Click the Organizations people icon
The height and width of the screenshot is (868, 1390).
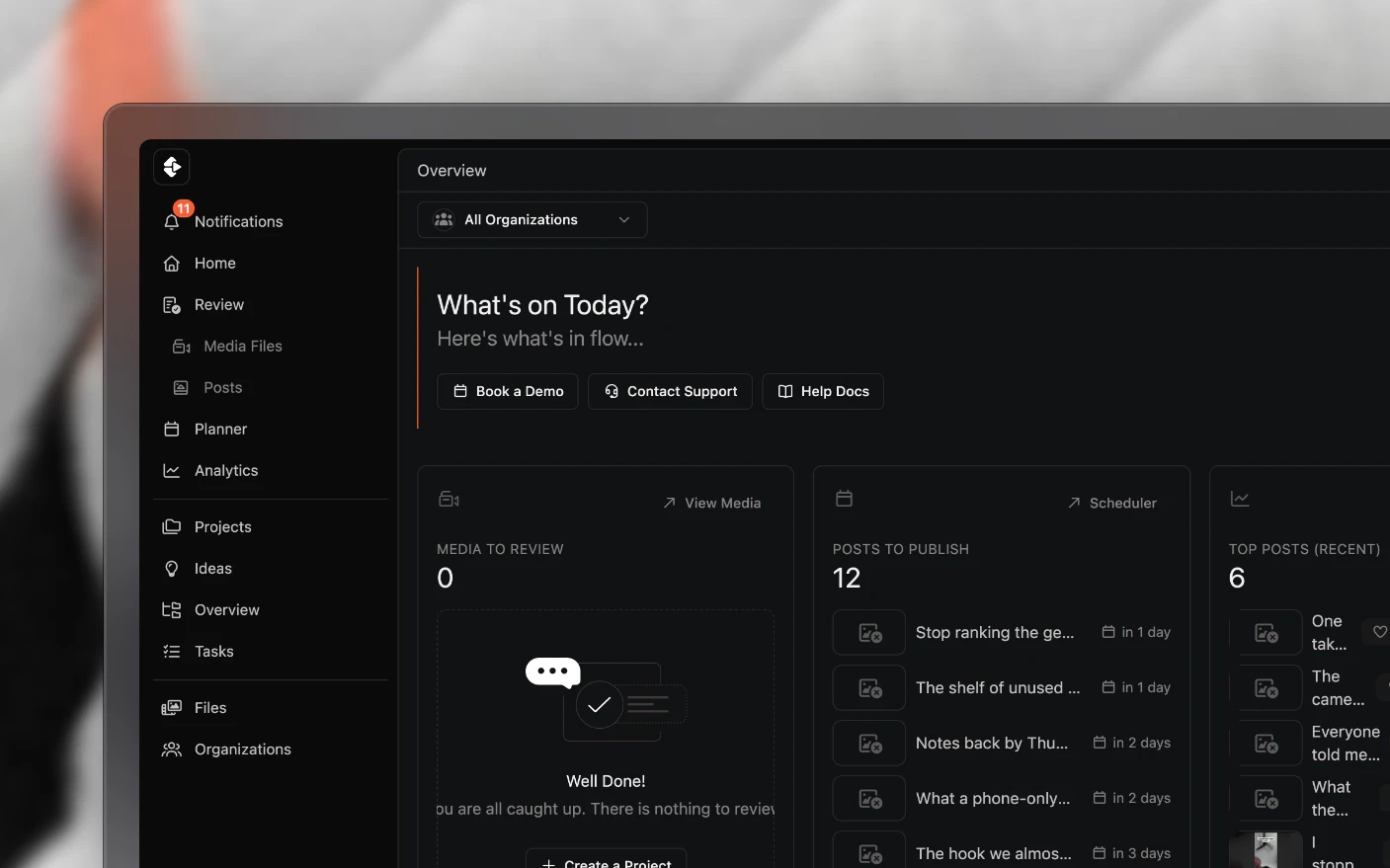172,750
